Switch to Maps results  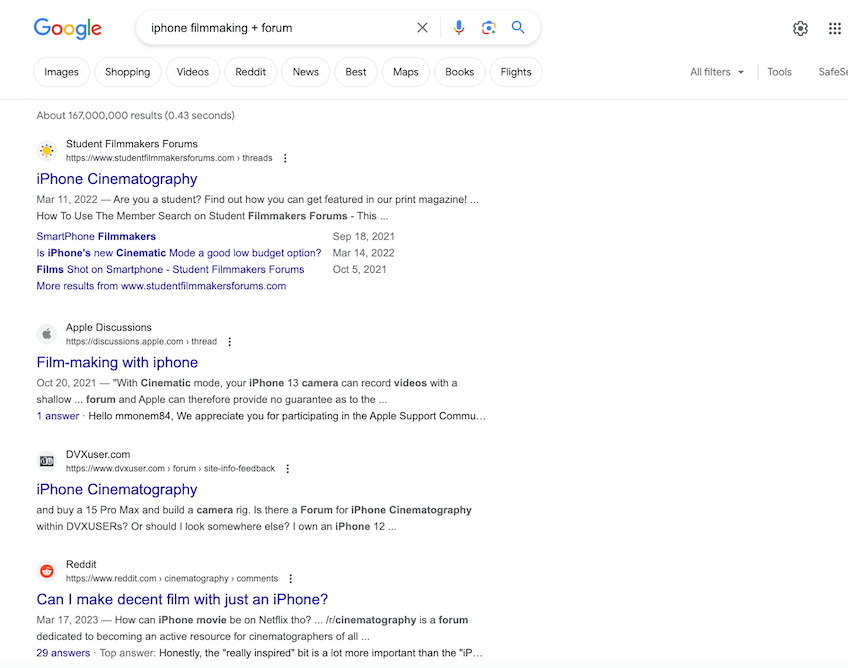tap(406, 72)
